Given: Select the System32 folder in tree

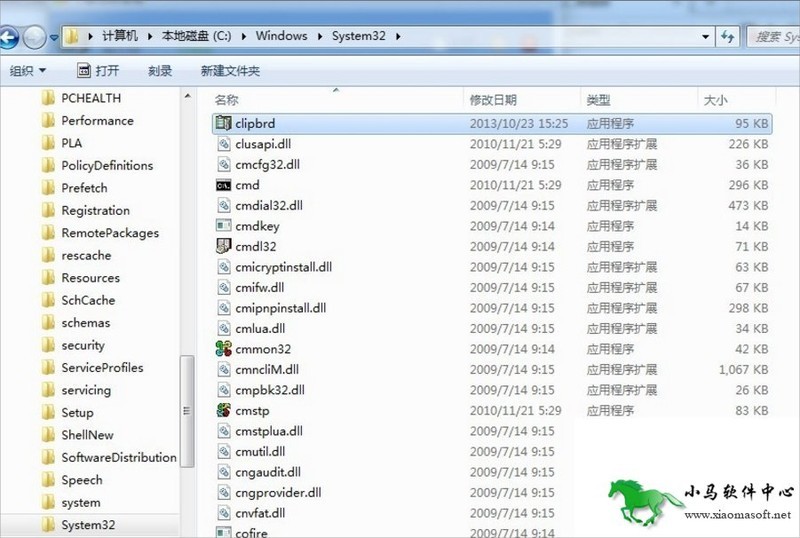Looking at the screenshot, I should tap(78, 525).
